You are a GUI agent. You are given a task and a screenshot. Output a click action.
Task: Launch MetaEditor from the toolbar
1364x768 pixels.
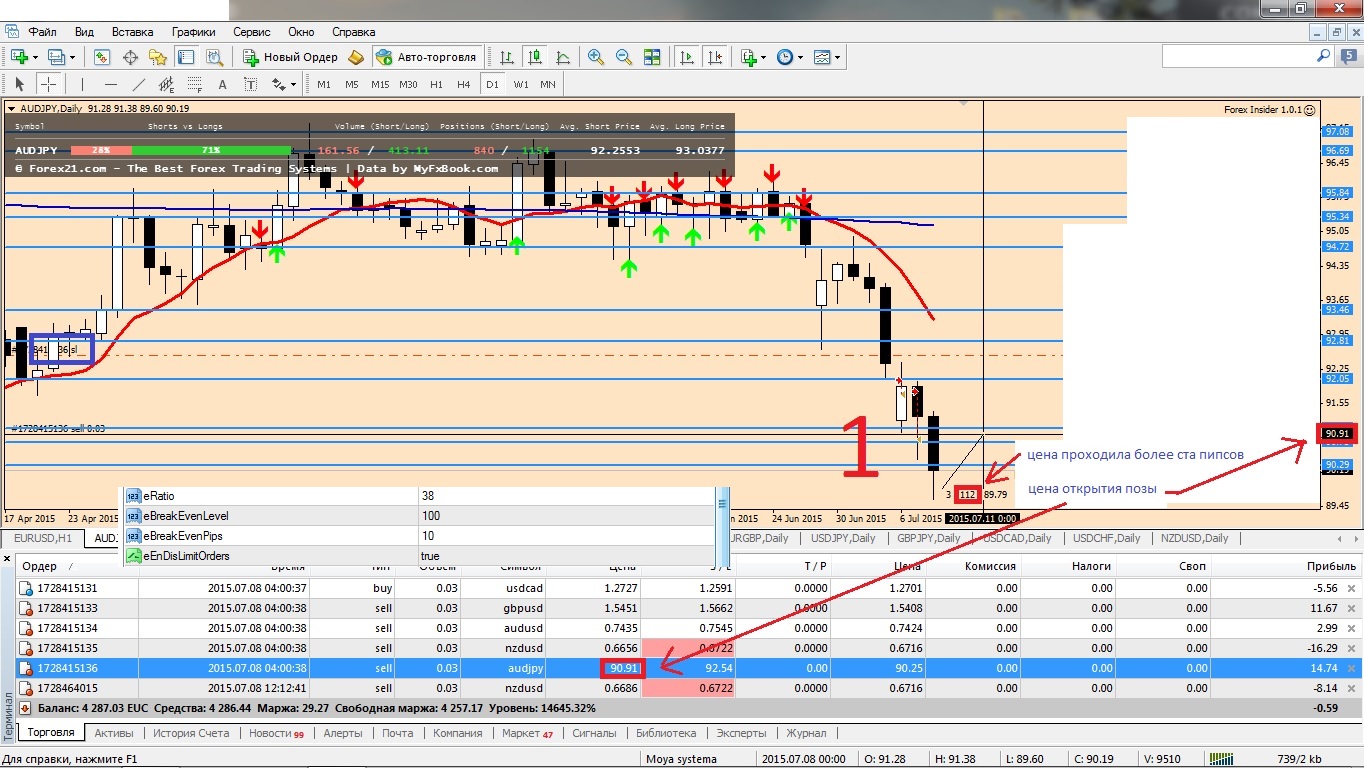coord(355,57)
